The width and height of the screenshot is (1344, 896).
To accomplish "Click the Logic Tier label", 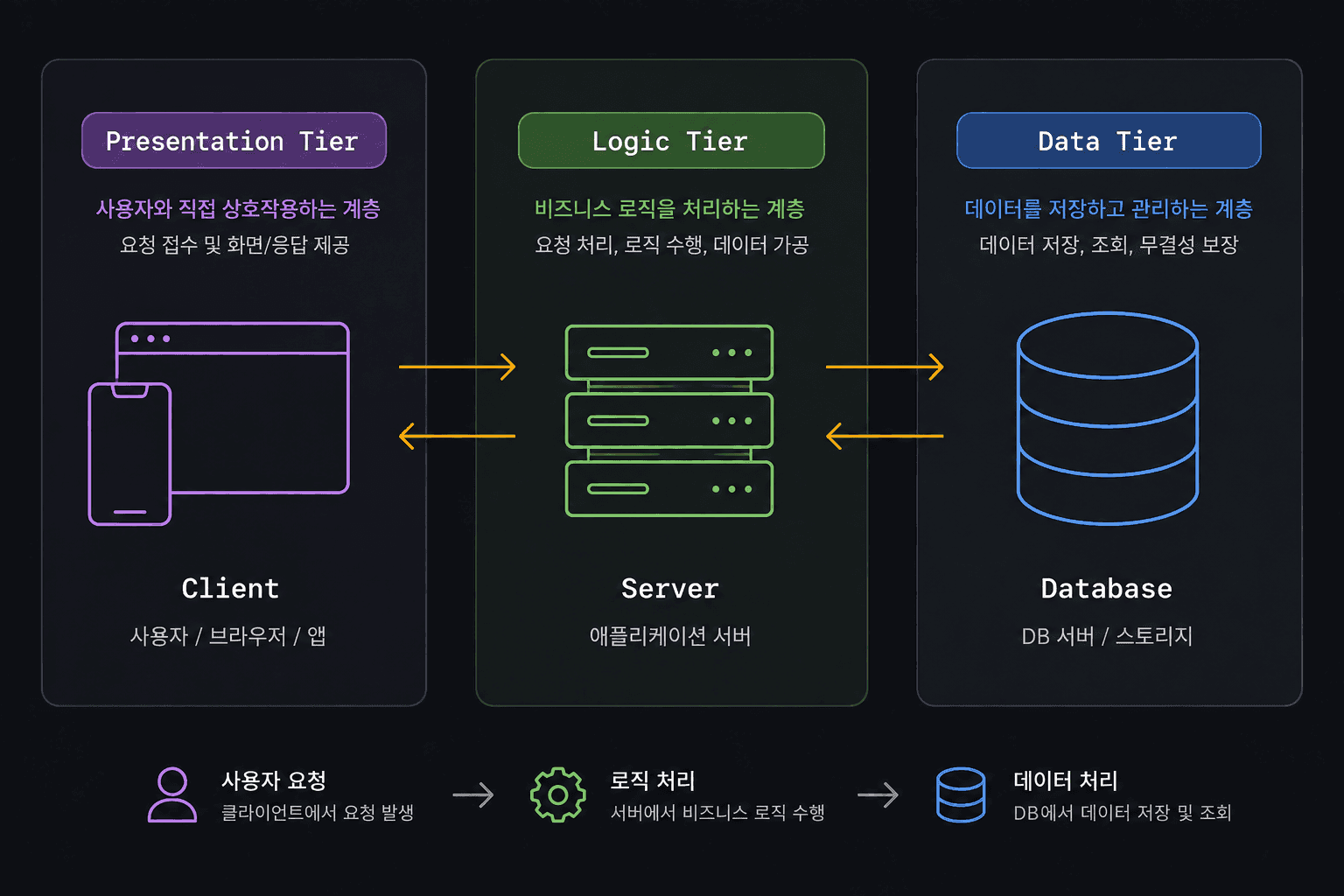I will [671, 141].
